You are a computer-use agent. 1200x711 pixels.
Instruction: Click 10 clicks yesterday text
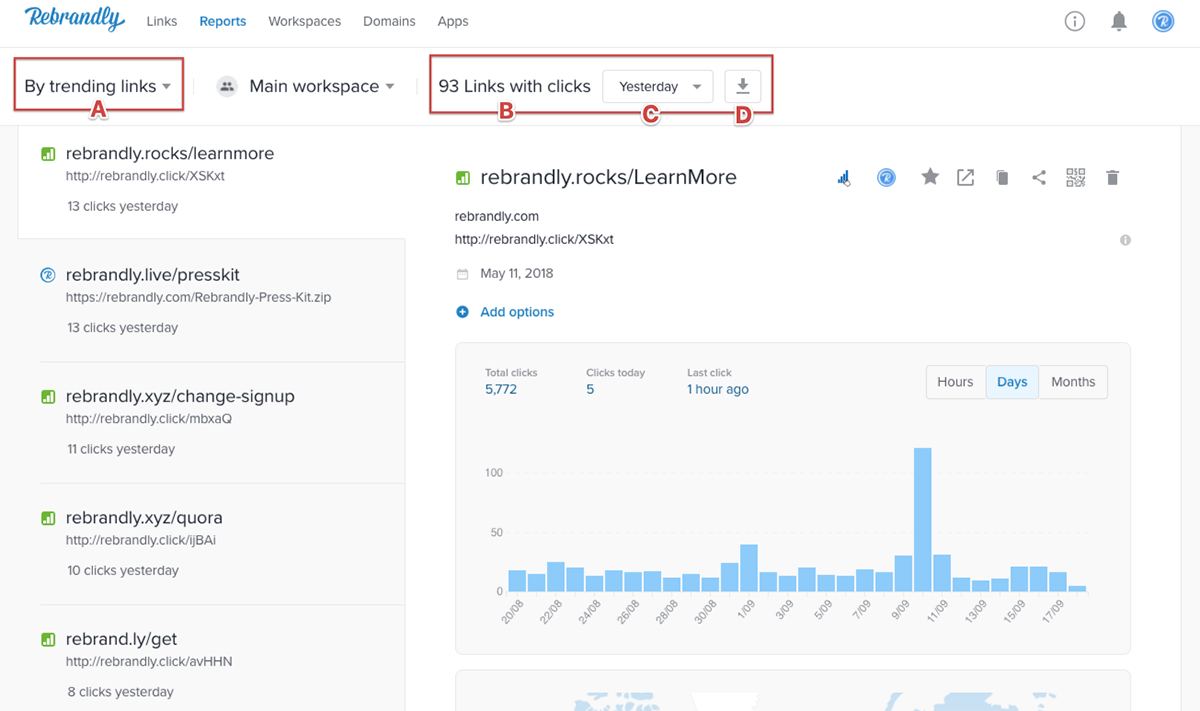tap(123, 570)
